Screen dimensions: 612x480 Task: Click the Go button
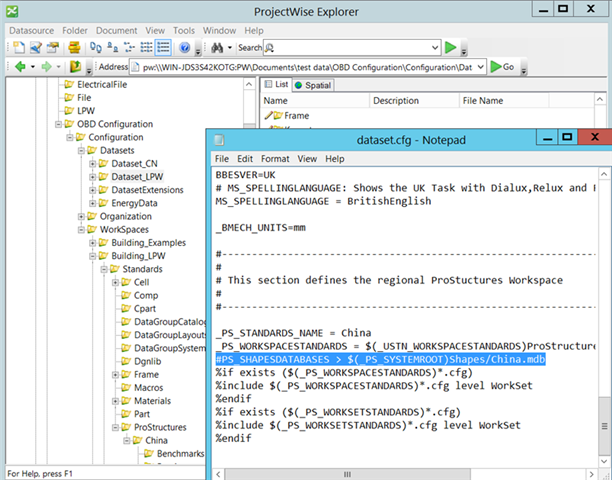(x=503, y=67)
